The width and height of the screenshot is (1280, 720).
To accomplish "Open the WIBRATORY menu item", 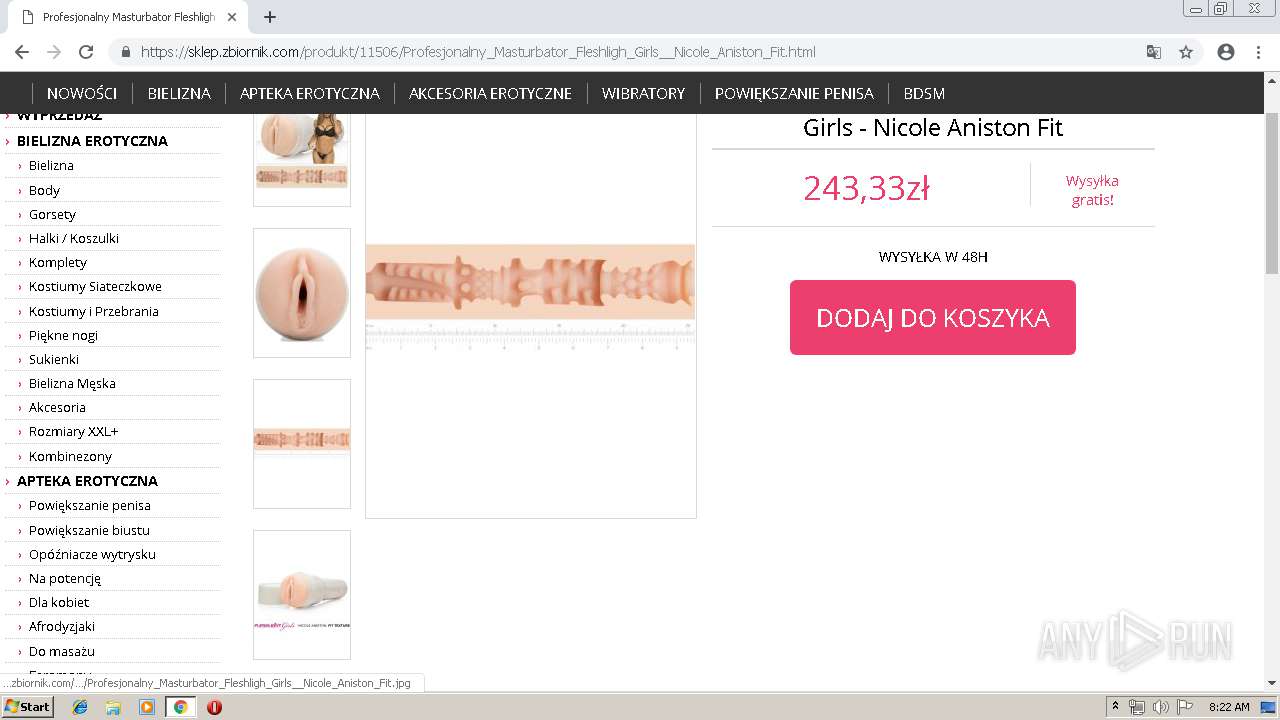I will [643, 93].
